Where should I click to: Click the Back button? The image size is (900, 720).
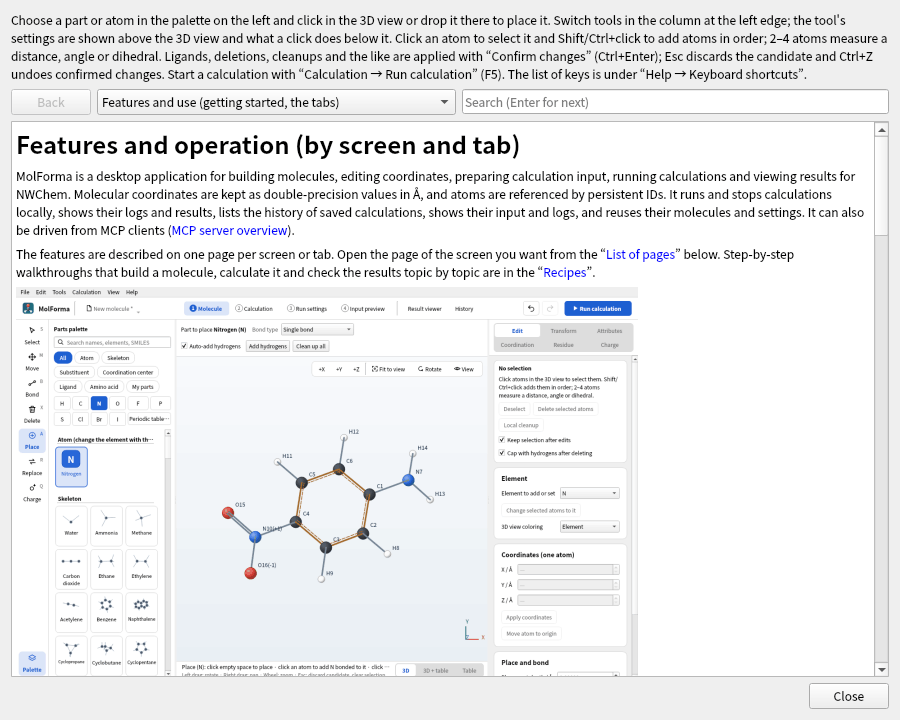(51, 102)
